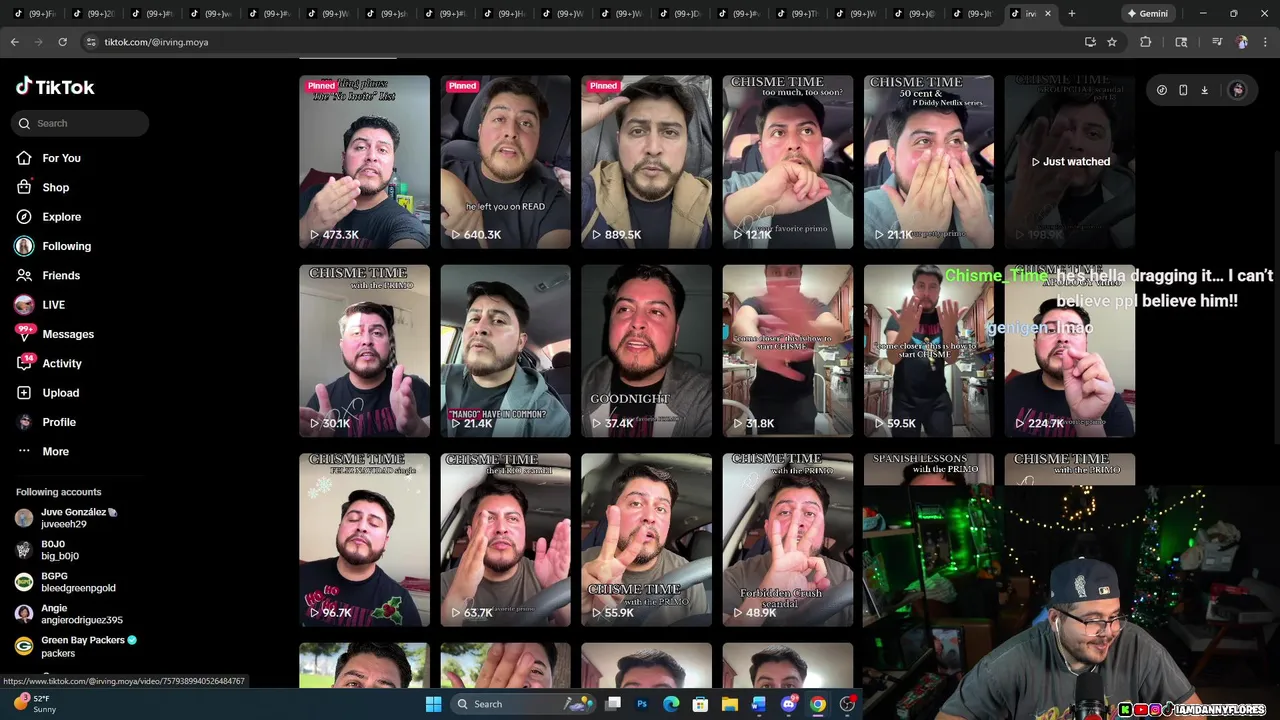Image resolution: width=1280 pixels, height=720 pixels.
Task: Click the phone app icon in floating toolbar
Action: pyautogui.click(x=1183, y=90)
